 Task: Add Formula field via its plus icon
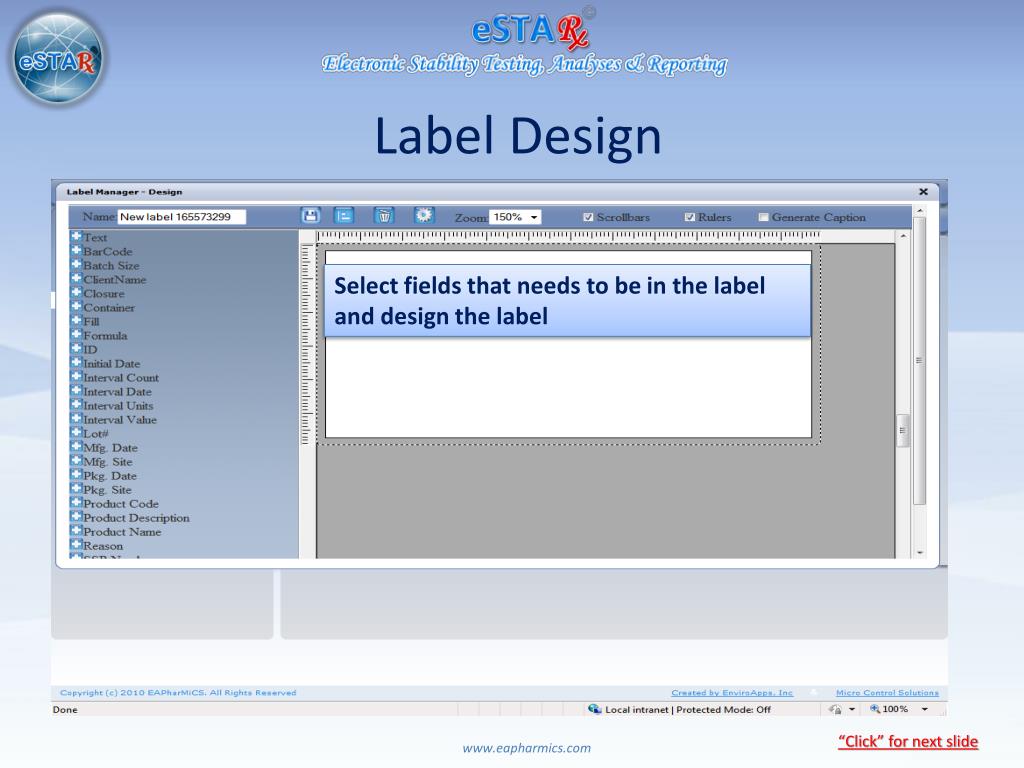[76, 335]
